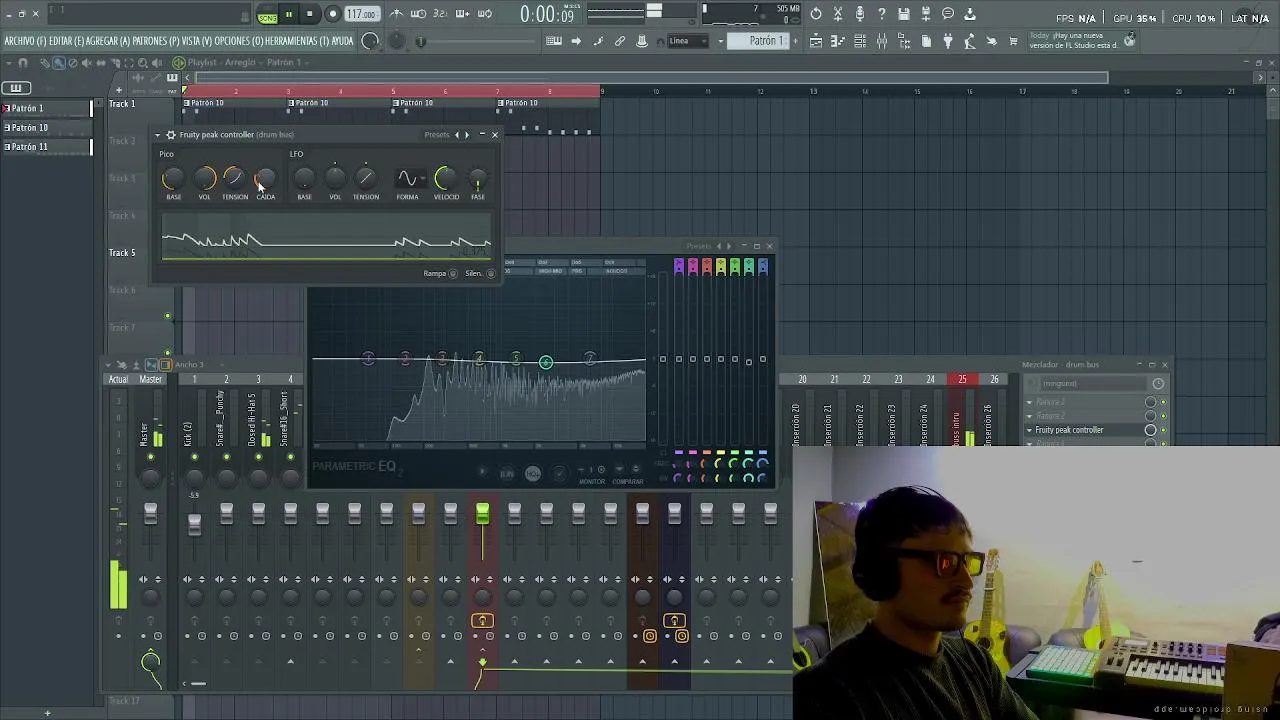
Task: Open the PATRONES menu
Action: [x=156, y=41]
